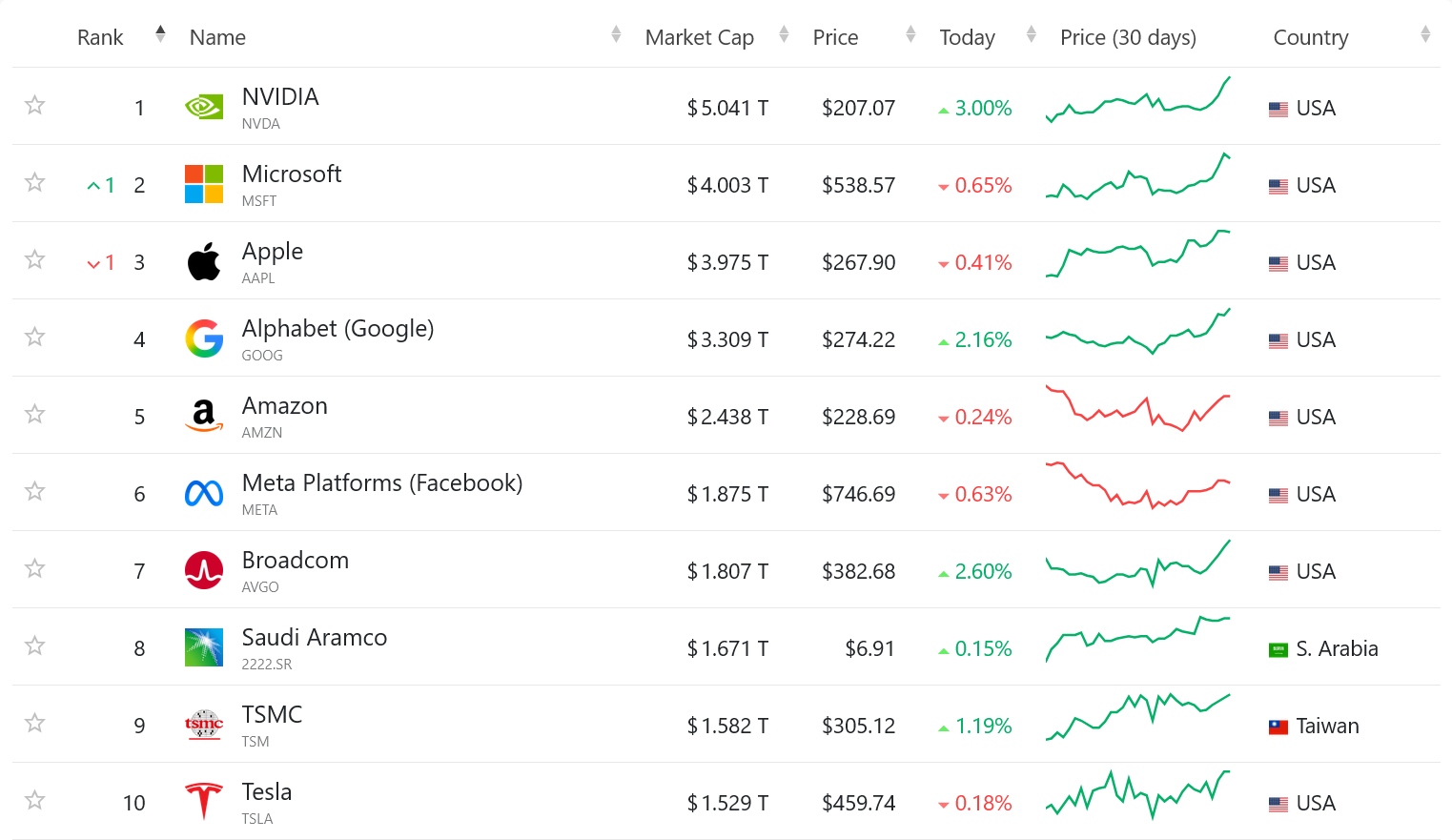Click the Tesla logo icon

204,801
